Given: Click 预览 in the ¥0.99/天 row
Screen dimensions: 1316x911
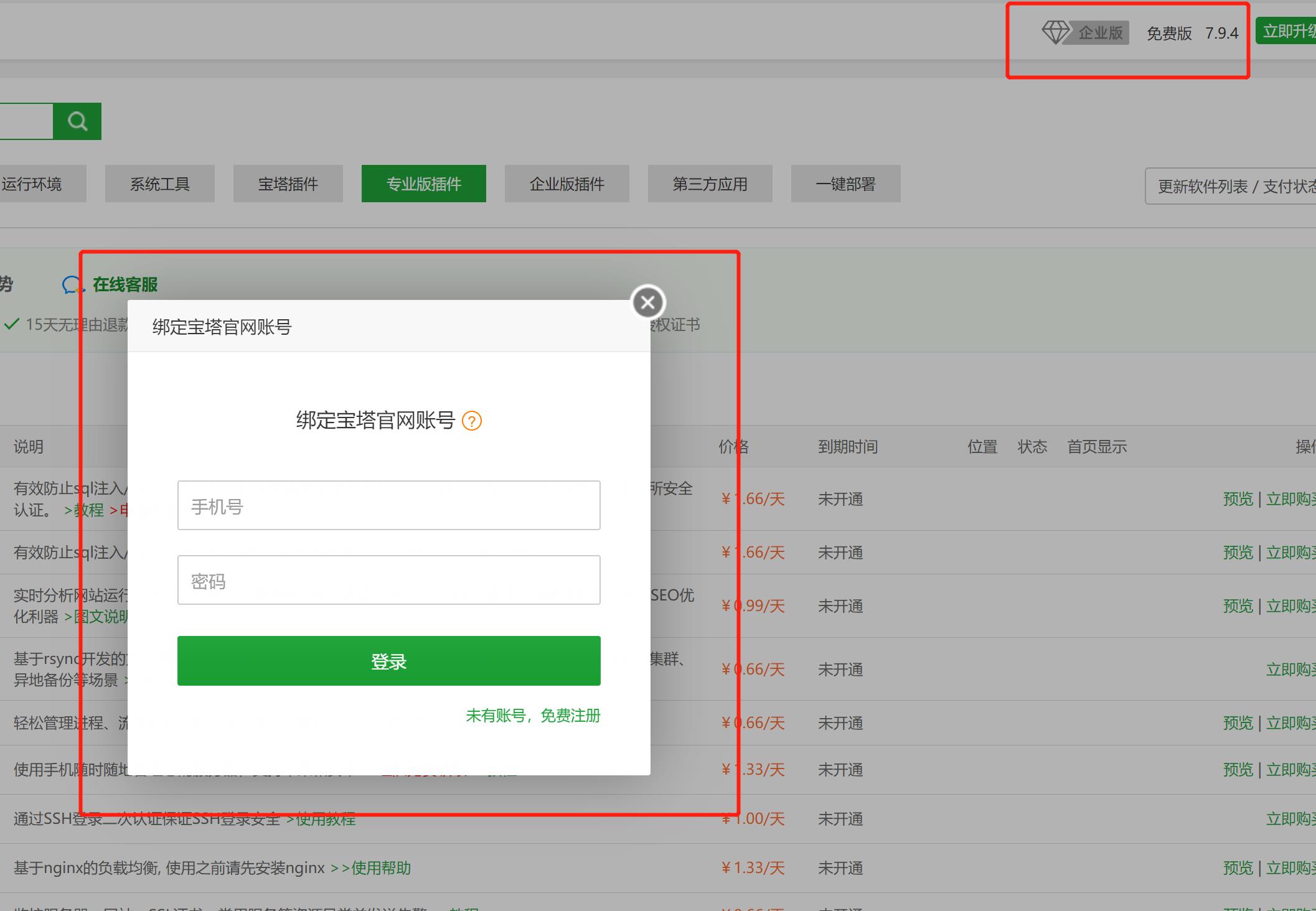Looking at the screenshot, I should [x=1238, y=606].
